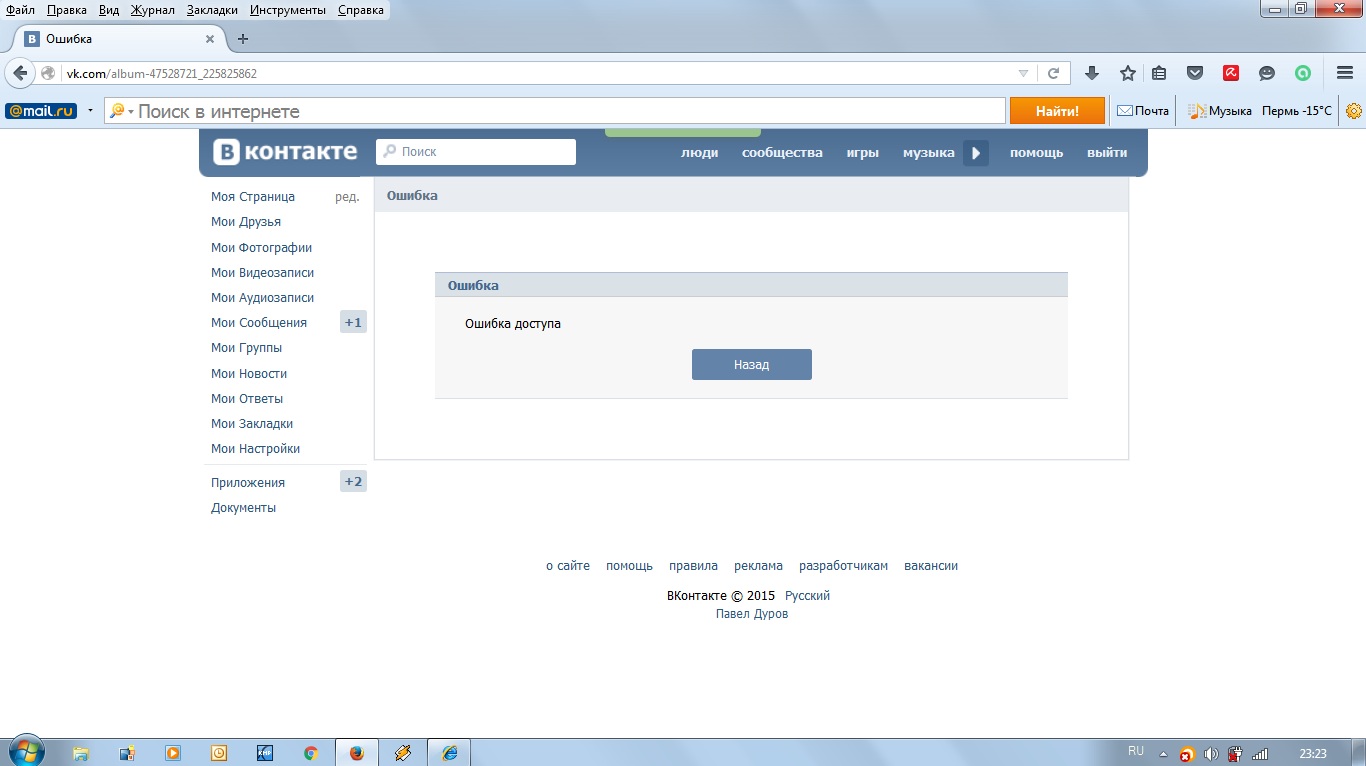This screenshot has width=1366, height=766.
Task: Open the Pocket extension icon
Action: (x=1194, y=73)
